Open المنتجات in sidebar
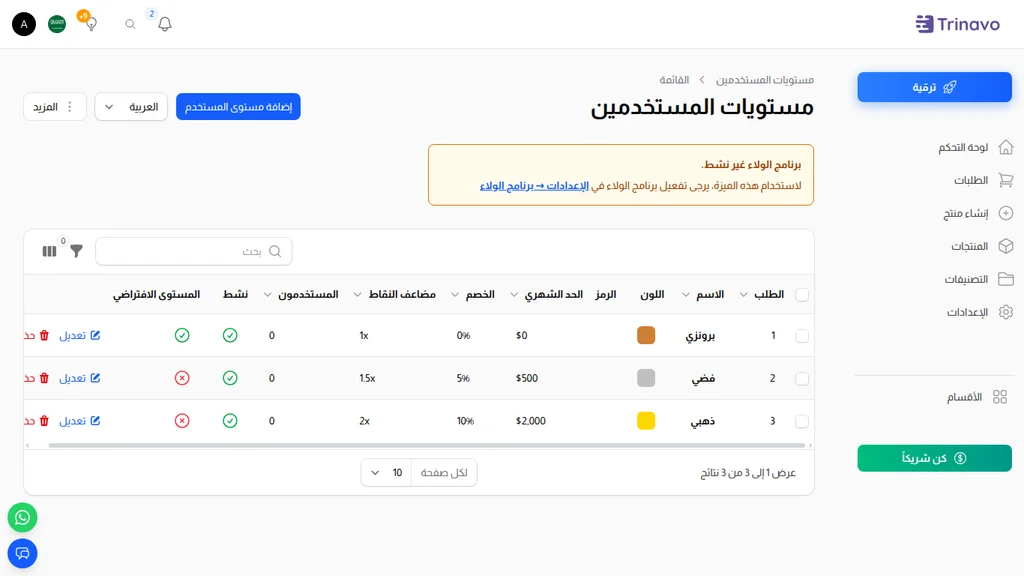Screen dimensions: 1024x576 tap(982, 246)
